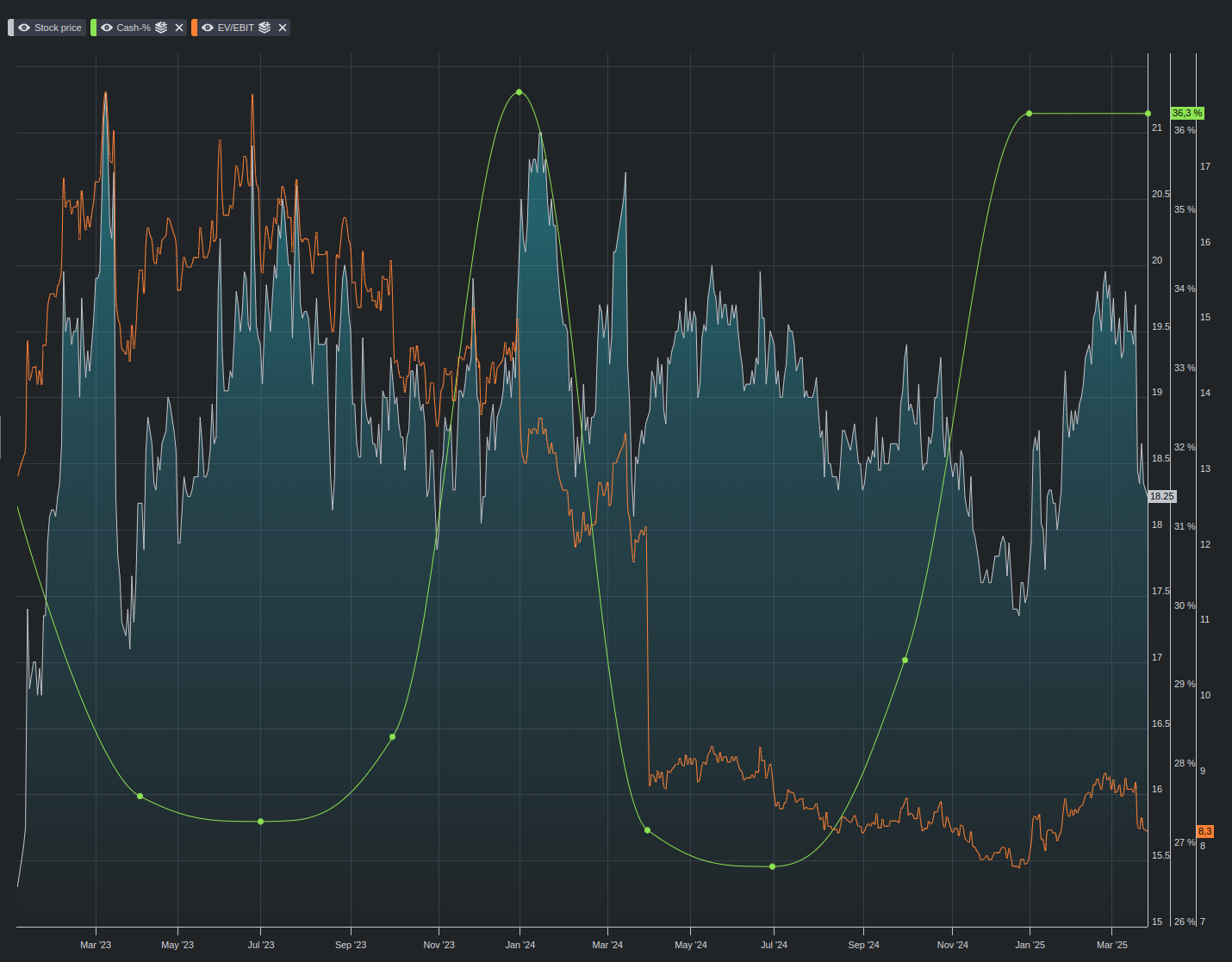Hide the Cash-% series with its eye icon

point(107,28)
